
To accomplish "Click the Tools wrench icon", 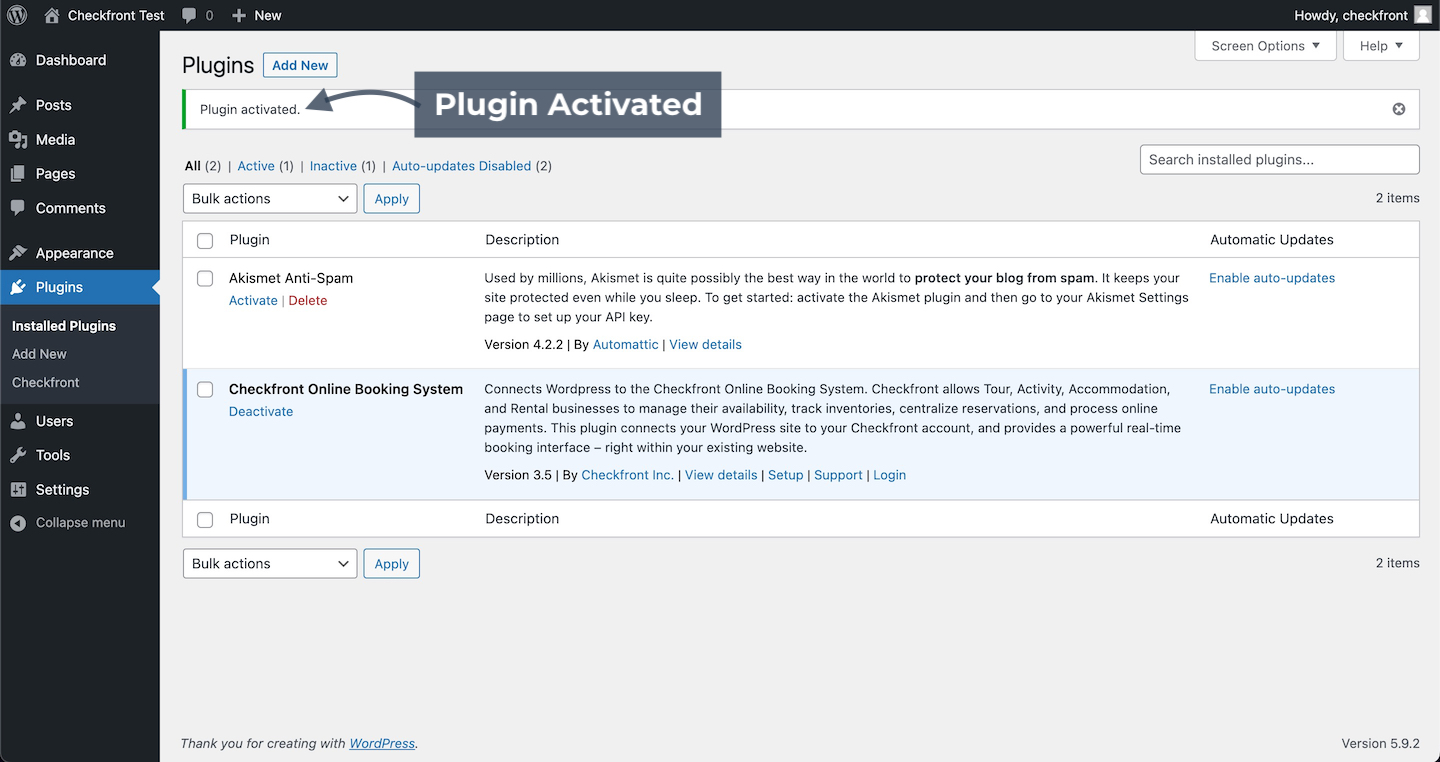I will [x=18, y=455].
